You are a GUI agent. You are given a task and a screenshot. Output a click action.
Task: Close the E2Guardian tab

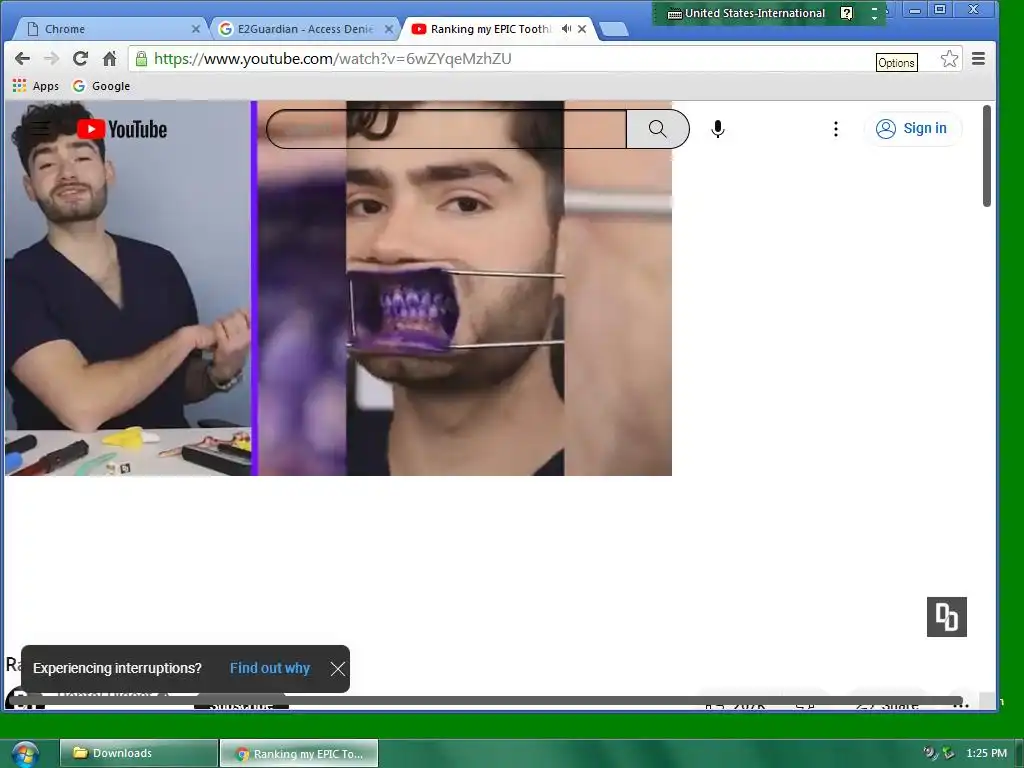point(389,29)
